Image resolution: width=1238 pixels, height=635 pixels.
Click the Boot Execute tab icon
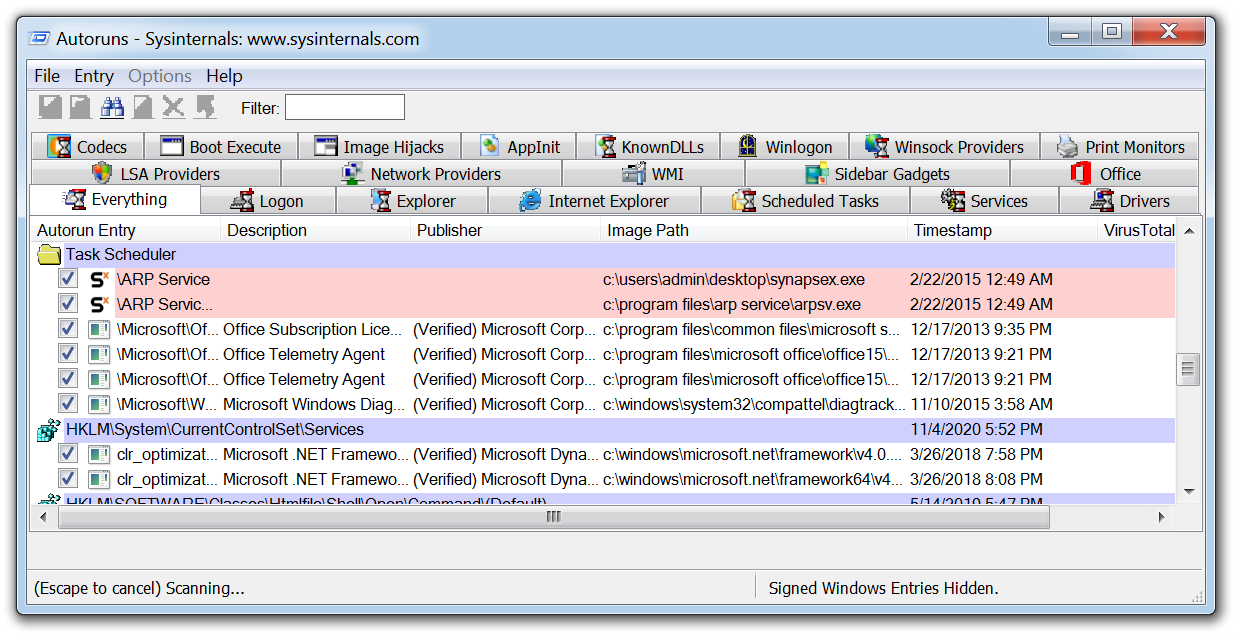[x=172, y=147]
